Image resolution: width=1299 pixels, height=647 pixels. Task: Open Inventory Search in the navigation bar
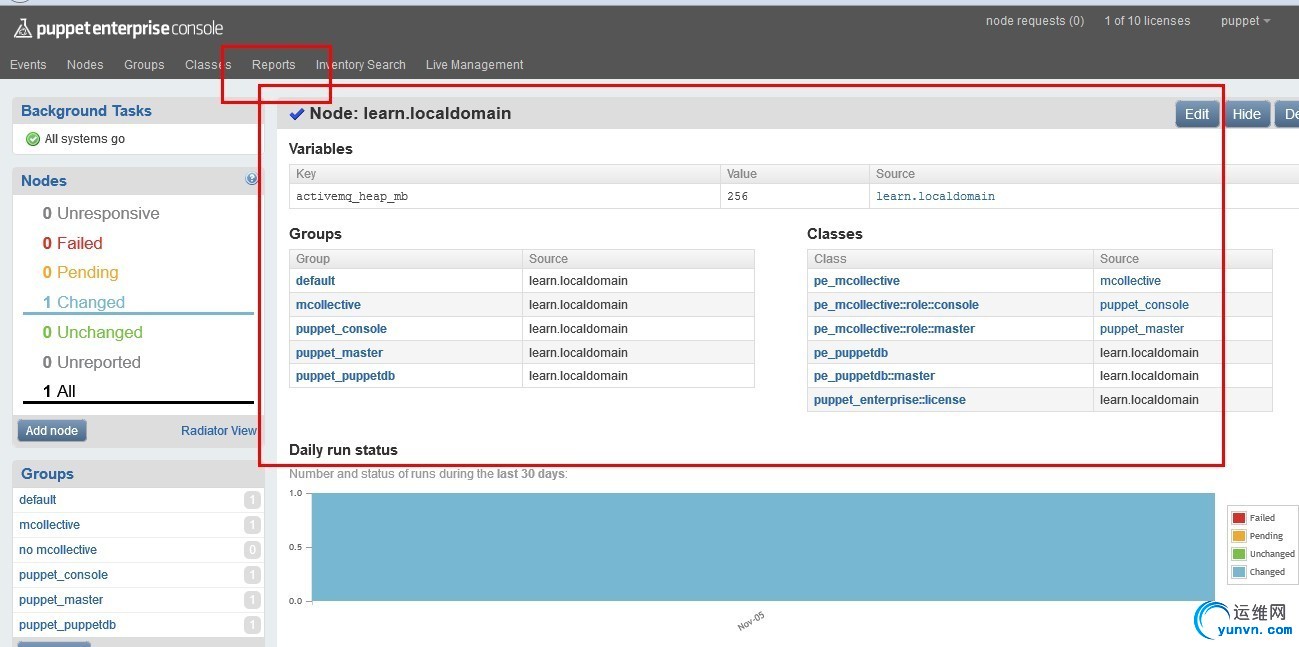click(x=361, y=65)
